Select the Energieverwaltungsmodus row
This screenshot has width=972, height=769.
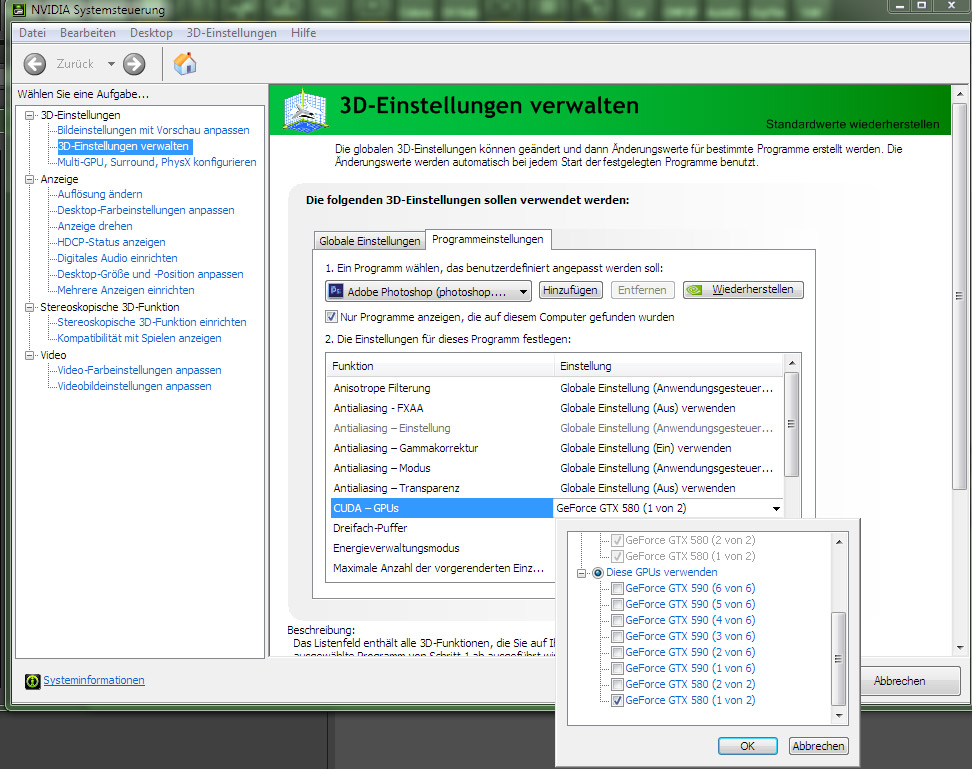(442, 548)
